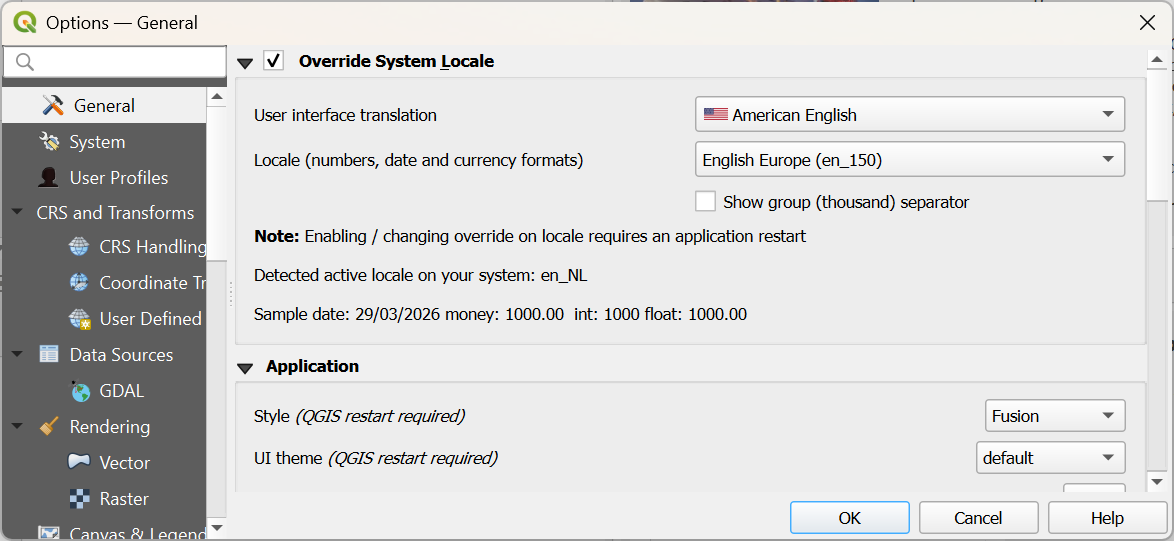Click the General wrench icon in sidebar
The height and width of the screenshot is (541, 1174).
[x=53, y=106]
